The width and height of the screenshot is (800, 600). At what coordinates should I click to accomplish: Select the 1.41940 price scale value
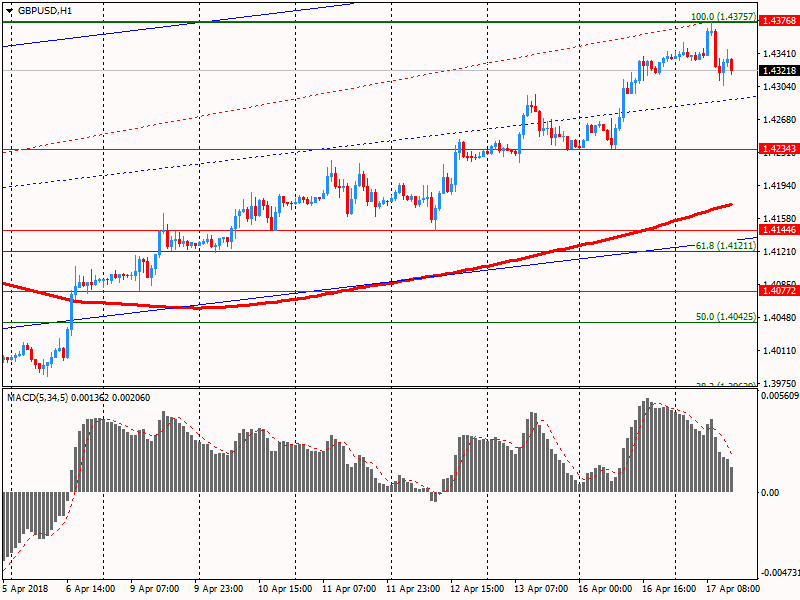tap(780, 186)
